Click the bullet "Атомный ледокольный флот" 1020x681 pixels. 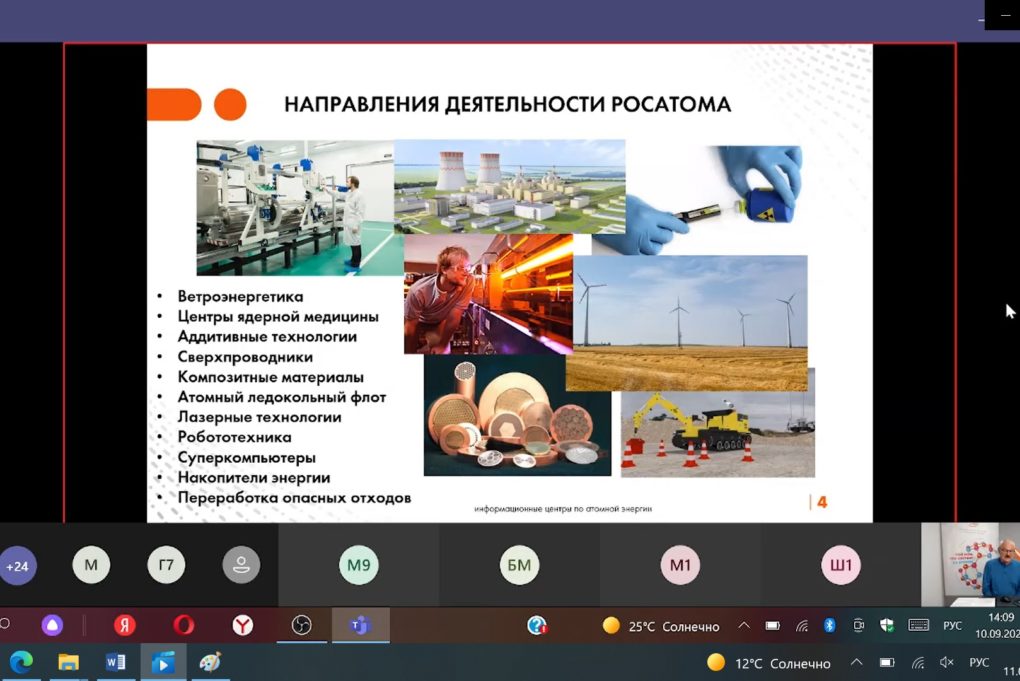(x=282, y=397)
